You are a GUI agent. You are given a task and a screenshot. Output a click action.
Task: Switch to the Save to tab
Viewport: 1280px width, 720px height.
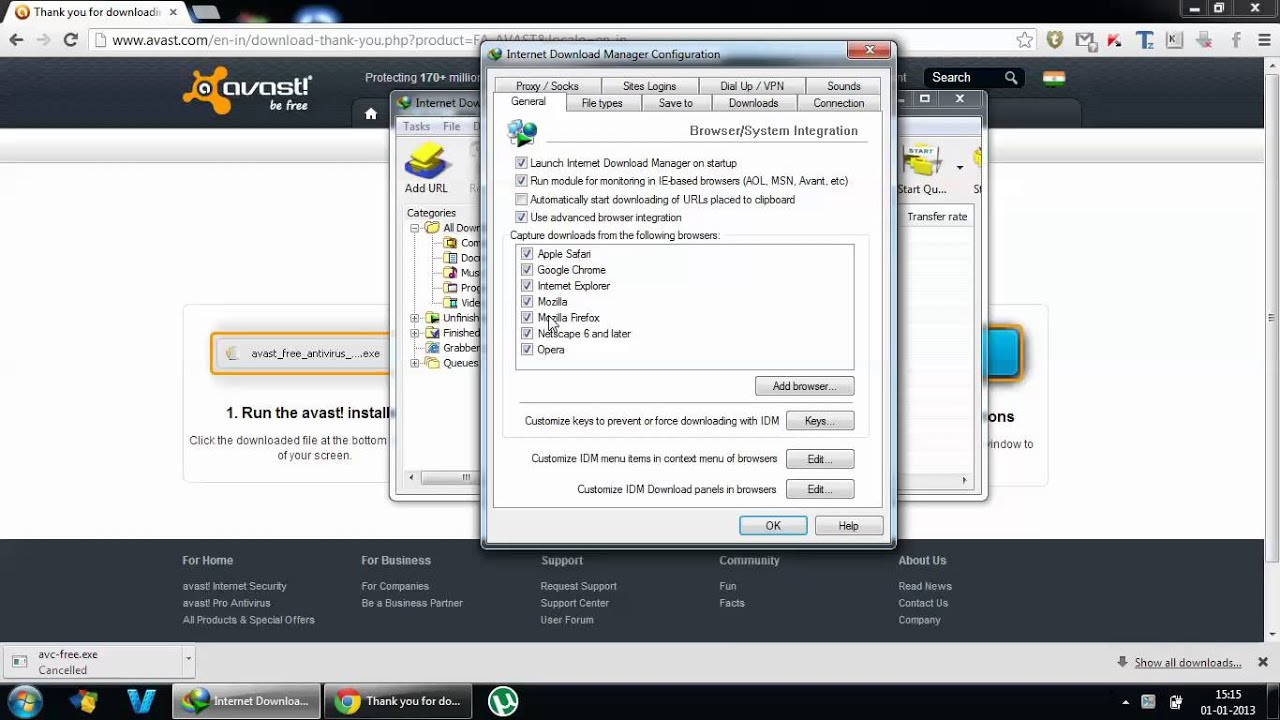tap(675, 103)
